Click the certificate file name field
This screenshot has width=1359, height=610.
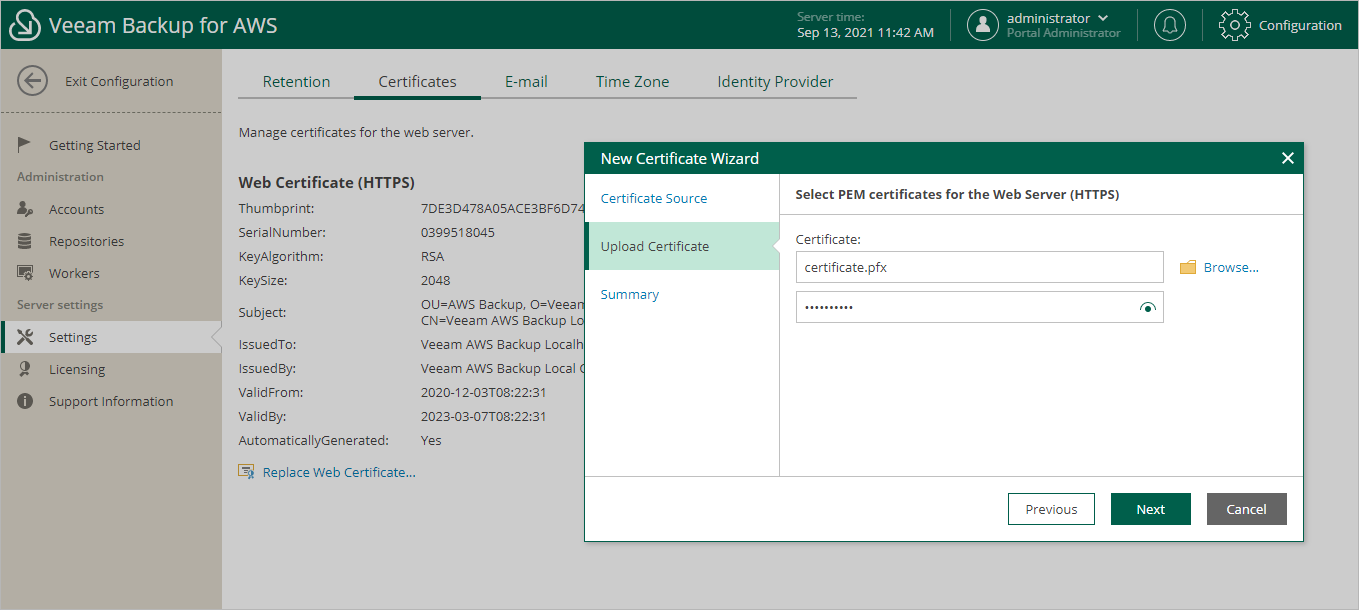coord(979,267)
